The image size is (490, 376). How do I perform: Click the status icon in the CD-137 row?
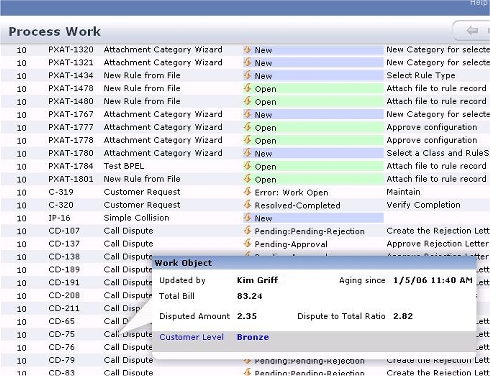click(x=247, y=244)
